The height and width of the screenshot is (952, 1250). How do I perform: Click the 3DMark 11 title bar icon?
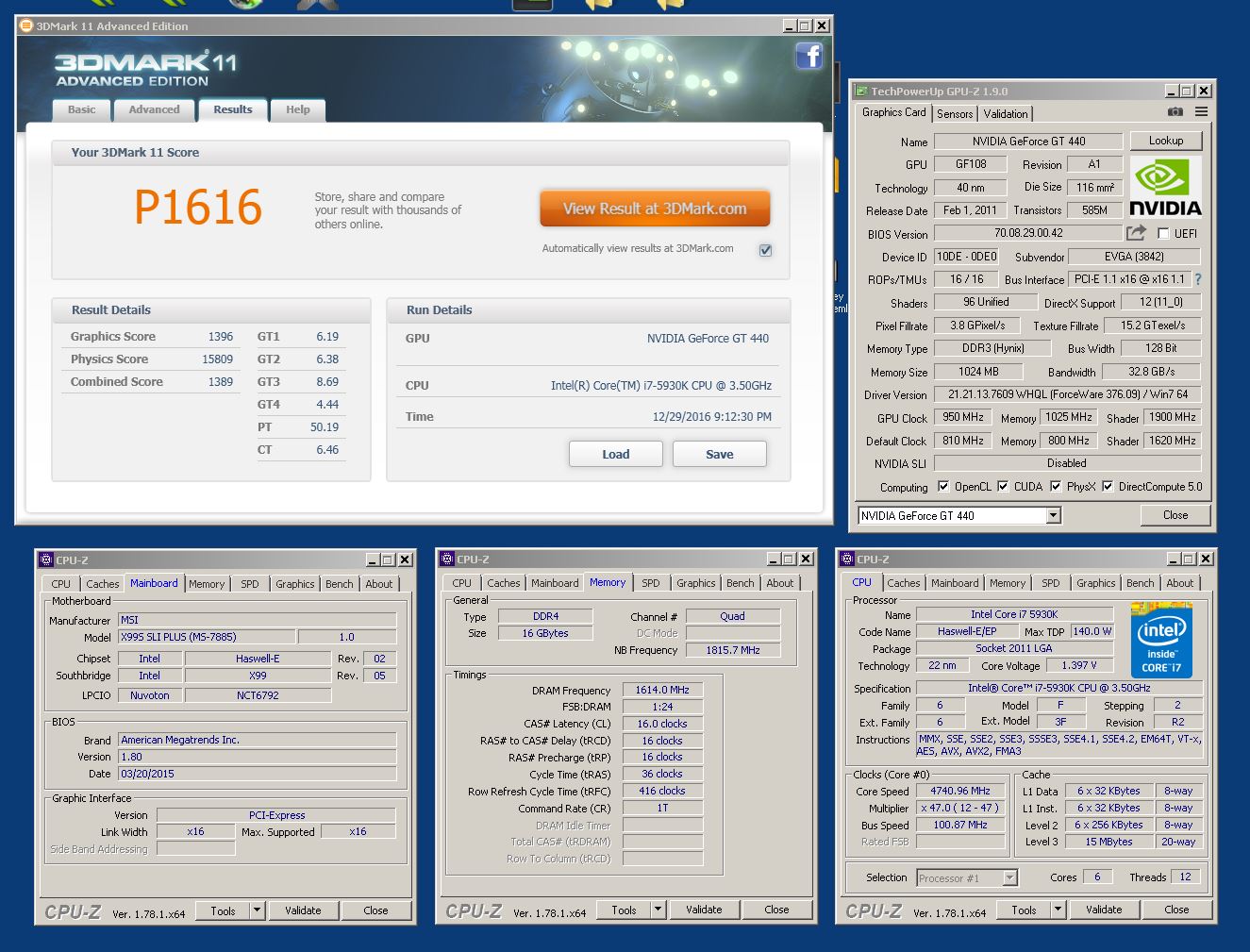[26, 25]
